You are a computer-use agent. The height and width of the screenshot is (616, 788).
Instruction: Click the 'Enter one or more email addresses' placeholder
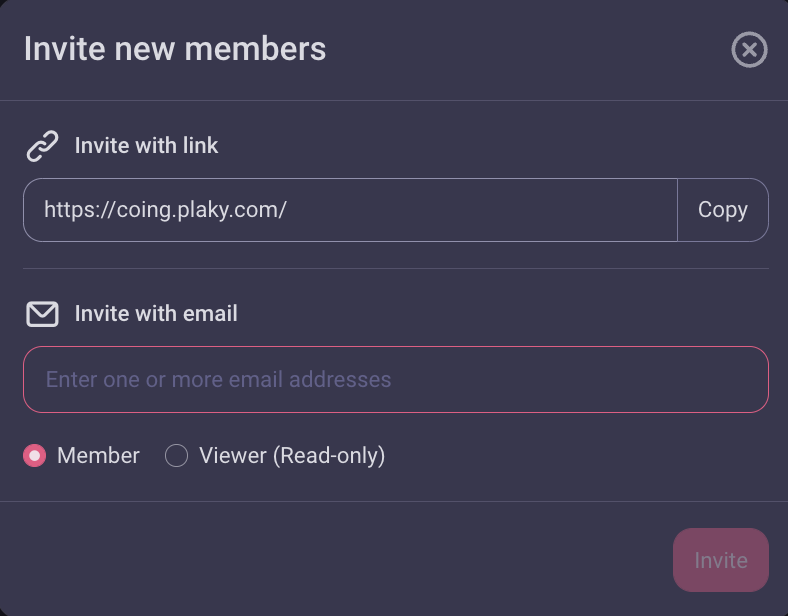tap(218, 380)
